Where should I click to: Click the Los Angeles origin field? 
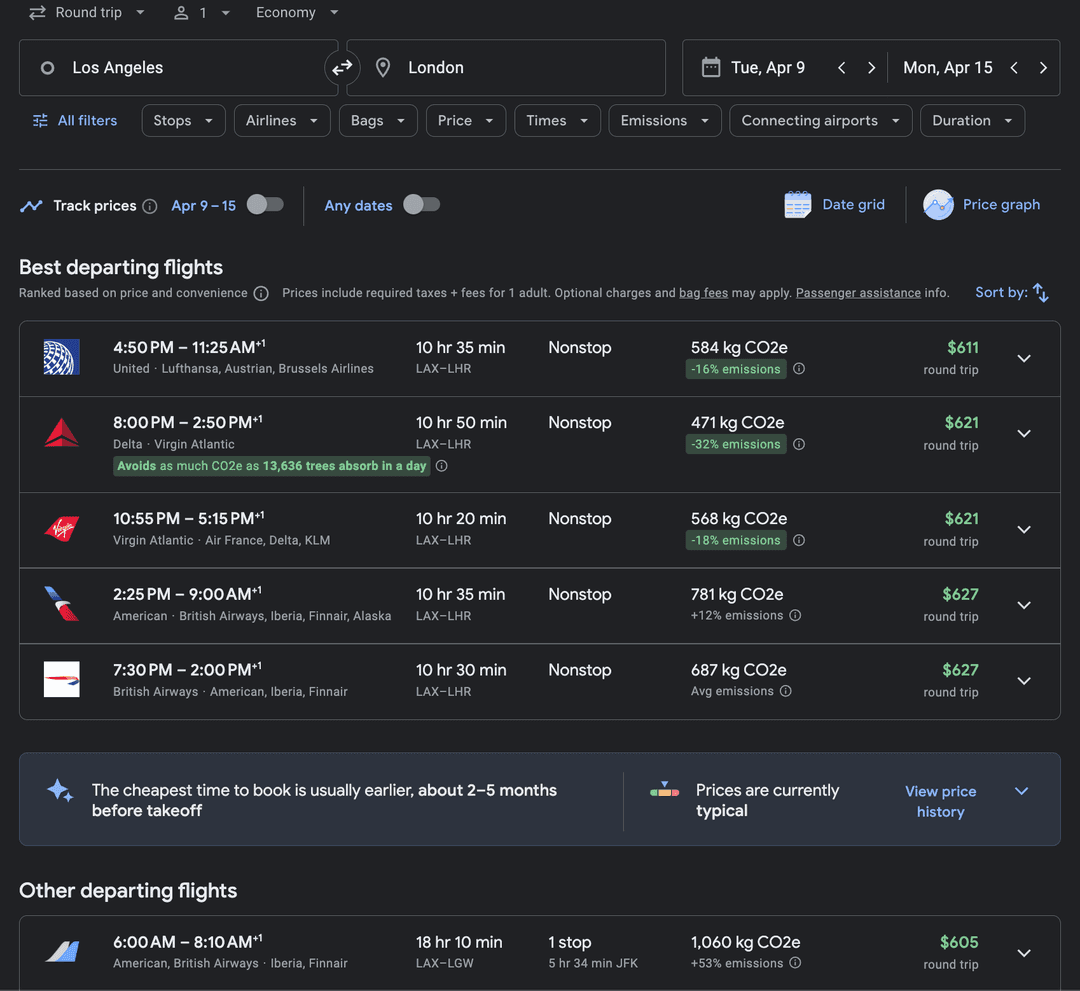tap(178, 67)
